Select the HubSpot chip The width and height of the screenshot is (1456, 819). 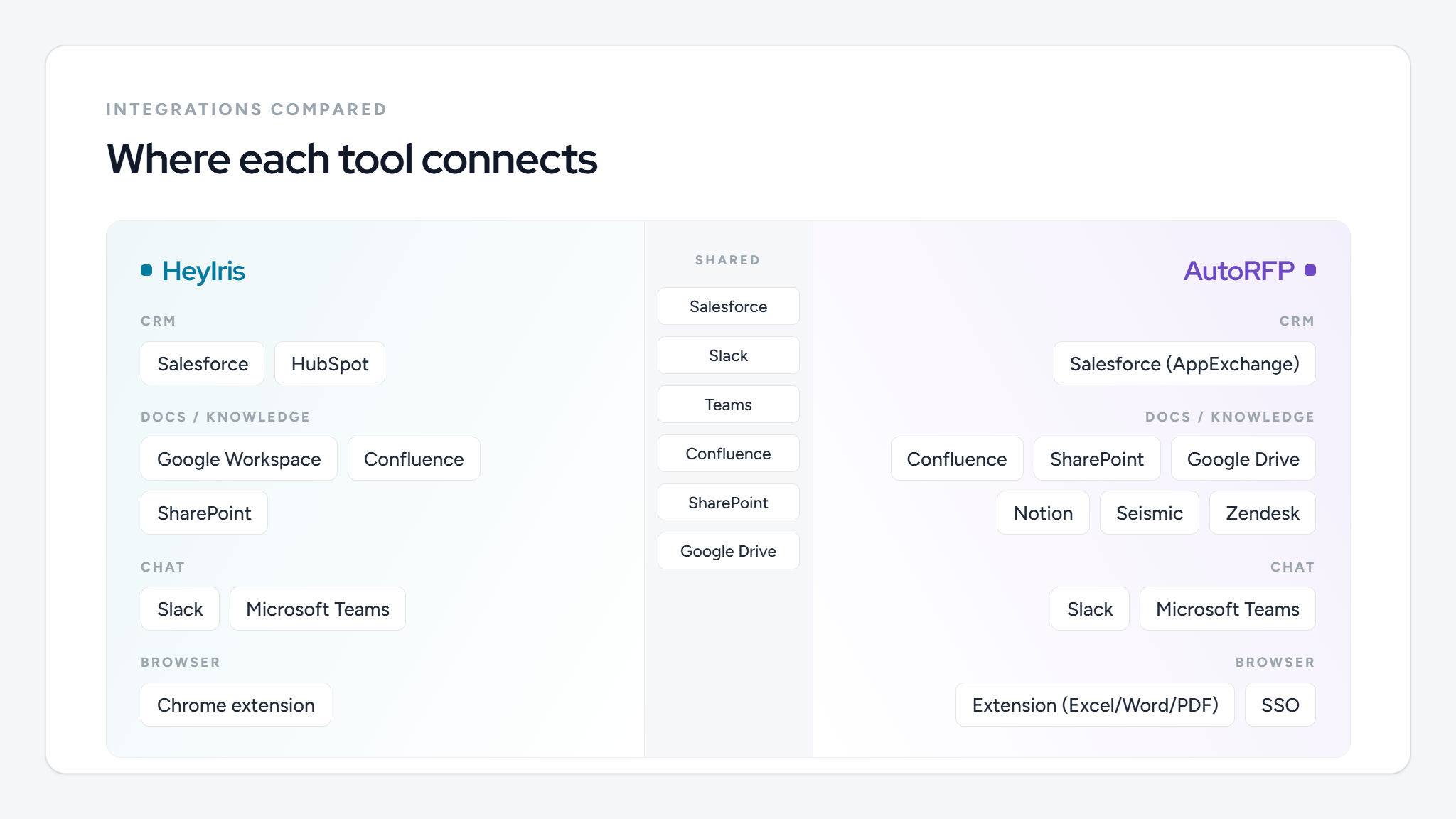coord(330,363)
